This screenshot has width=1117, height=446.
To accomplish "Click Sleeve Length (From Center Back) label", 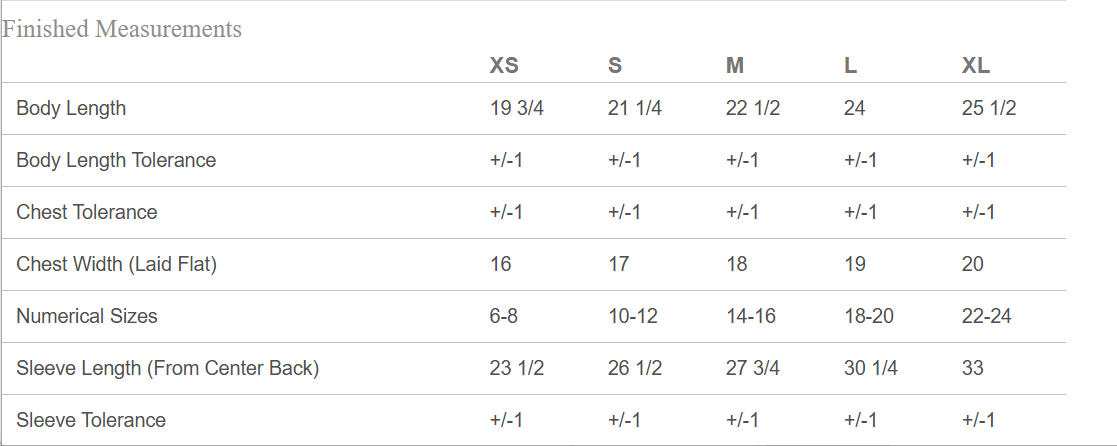I will 167,368.
